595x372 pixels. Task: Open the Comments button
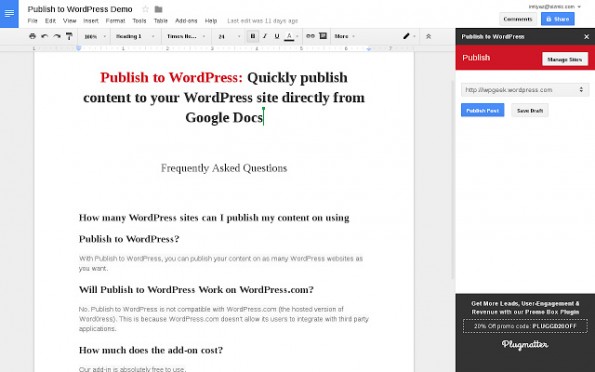click(x=518, y=19)
